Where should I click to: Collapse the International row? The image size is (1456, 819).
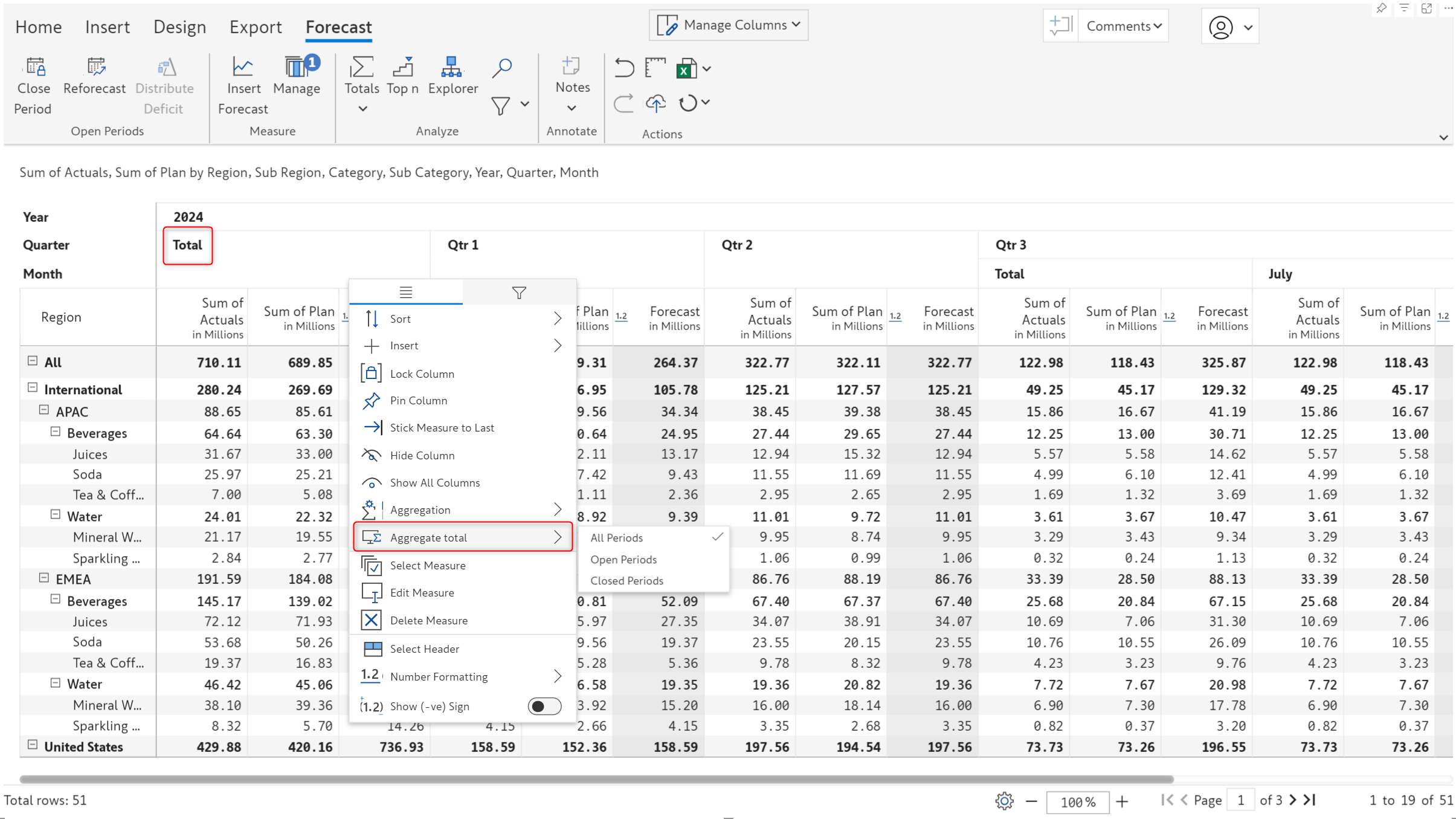click(33, 387)
